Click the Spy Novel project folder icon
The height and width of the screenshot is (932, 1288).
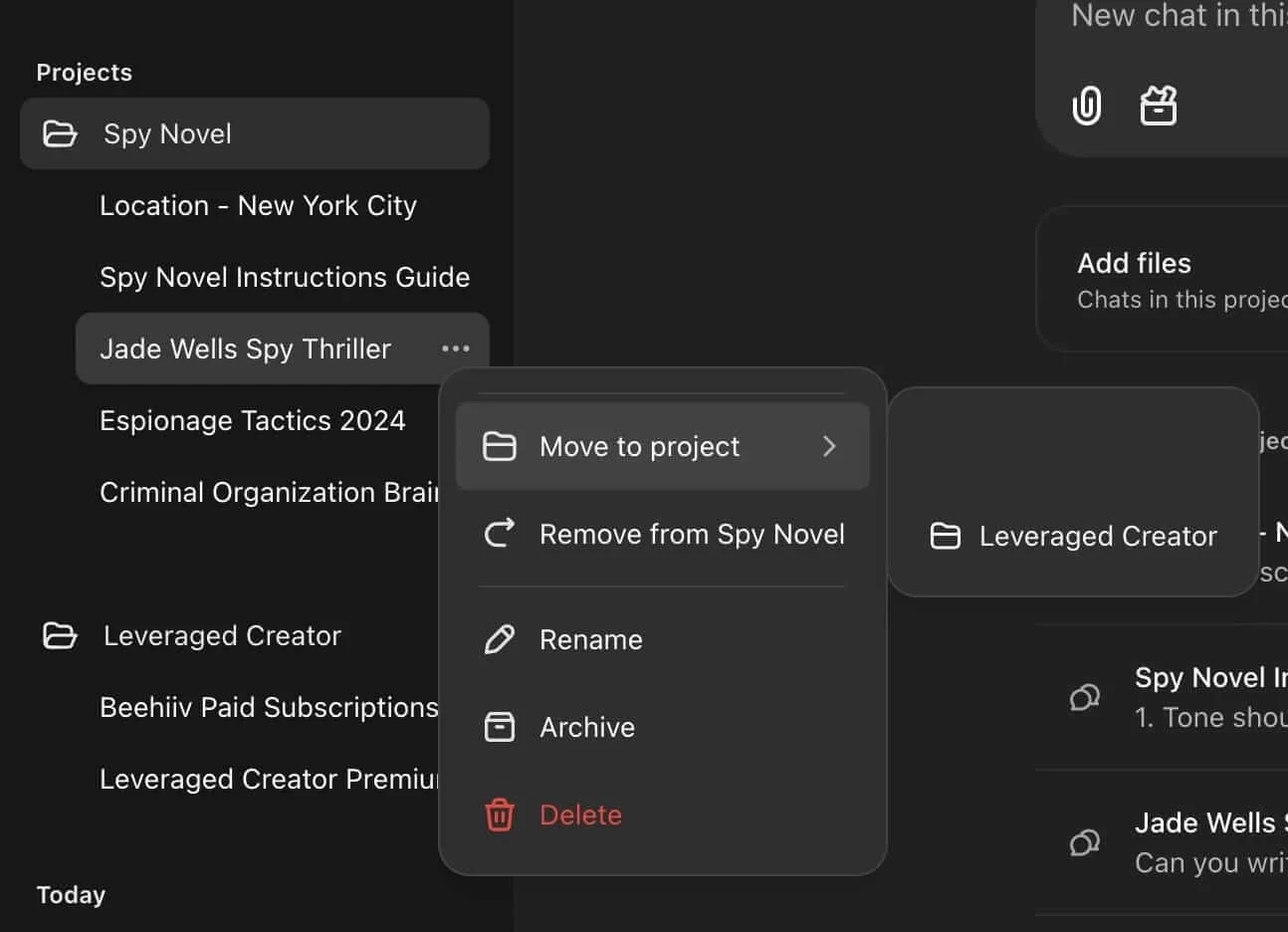60,133
